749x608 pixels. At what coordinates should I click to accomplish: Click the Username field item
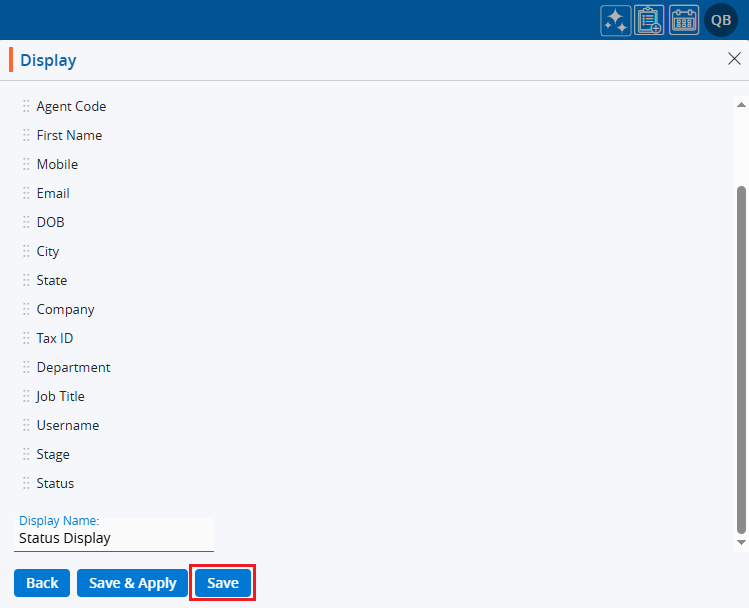(x=68, y=425)
